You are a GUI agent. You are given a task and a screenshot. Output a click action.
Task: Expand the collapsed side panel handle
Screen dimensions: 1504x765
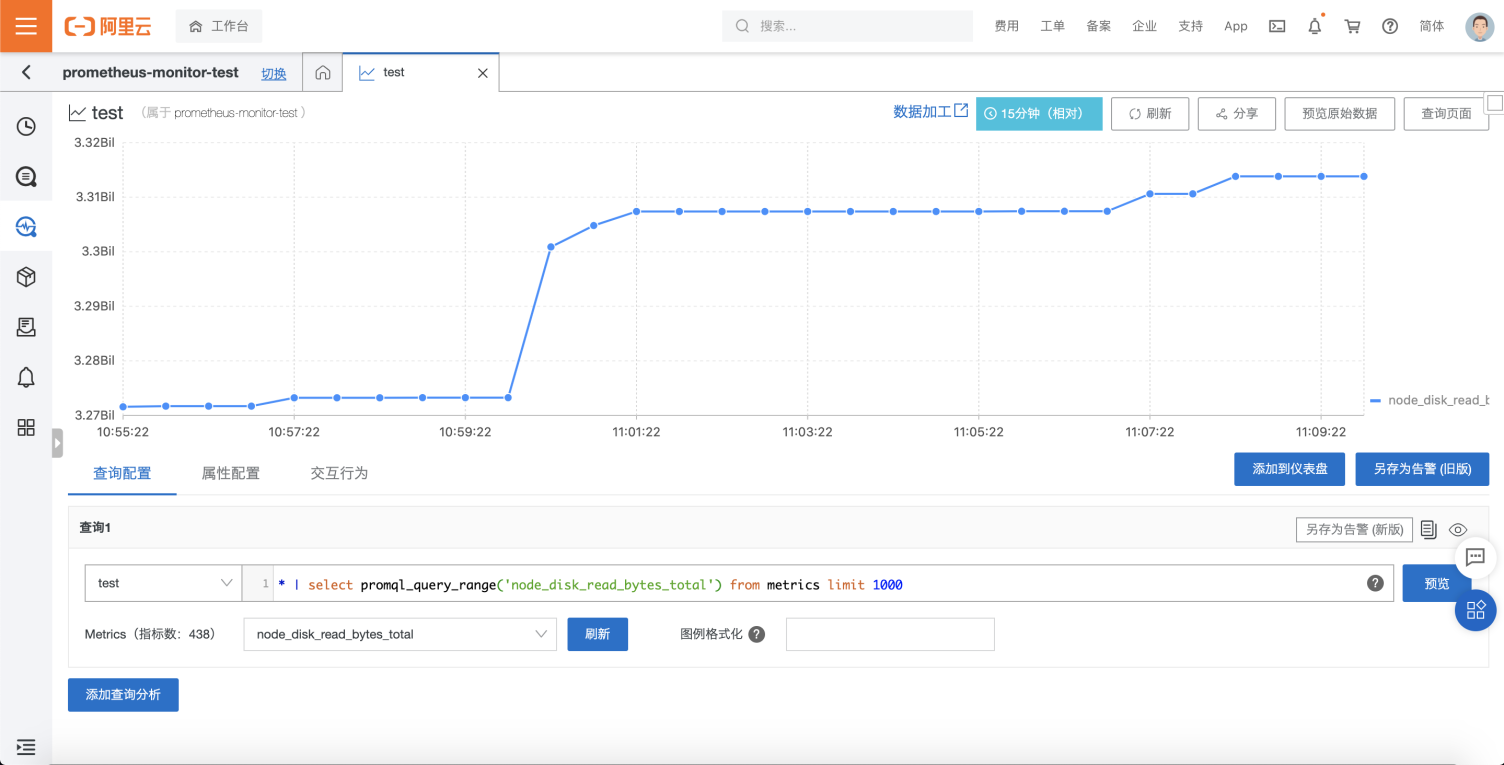click(x=57, y=443)
